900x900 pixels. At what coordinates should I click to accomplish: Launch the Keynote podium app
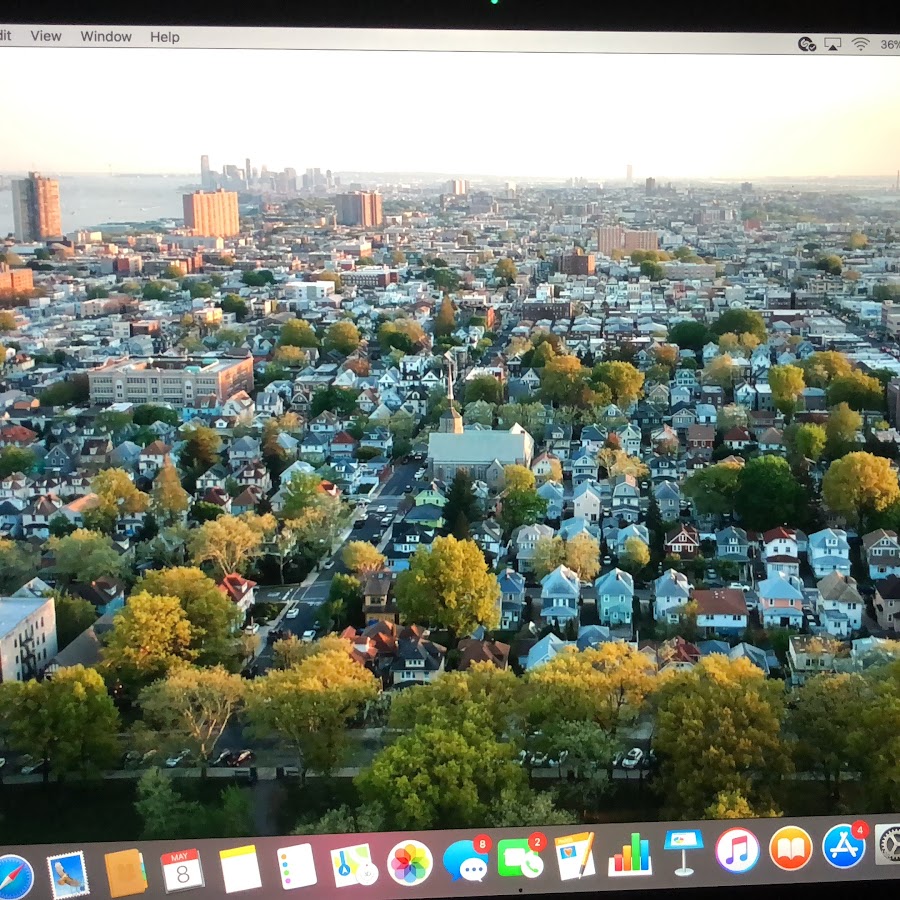click(x=684, y=852)
